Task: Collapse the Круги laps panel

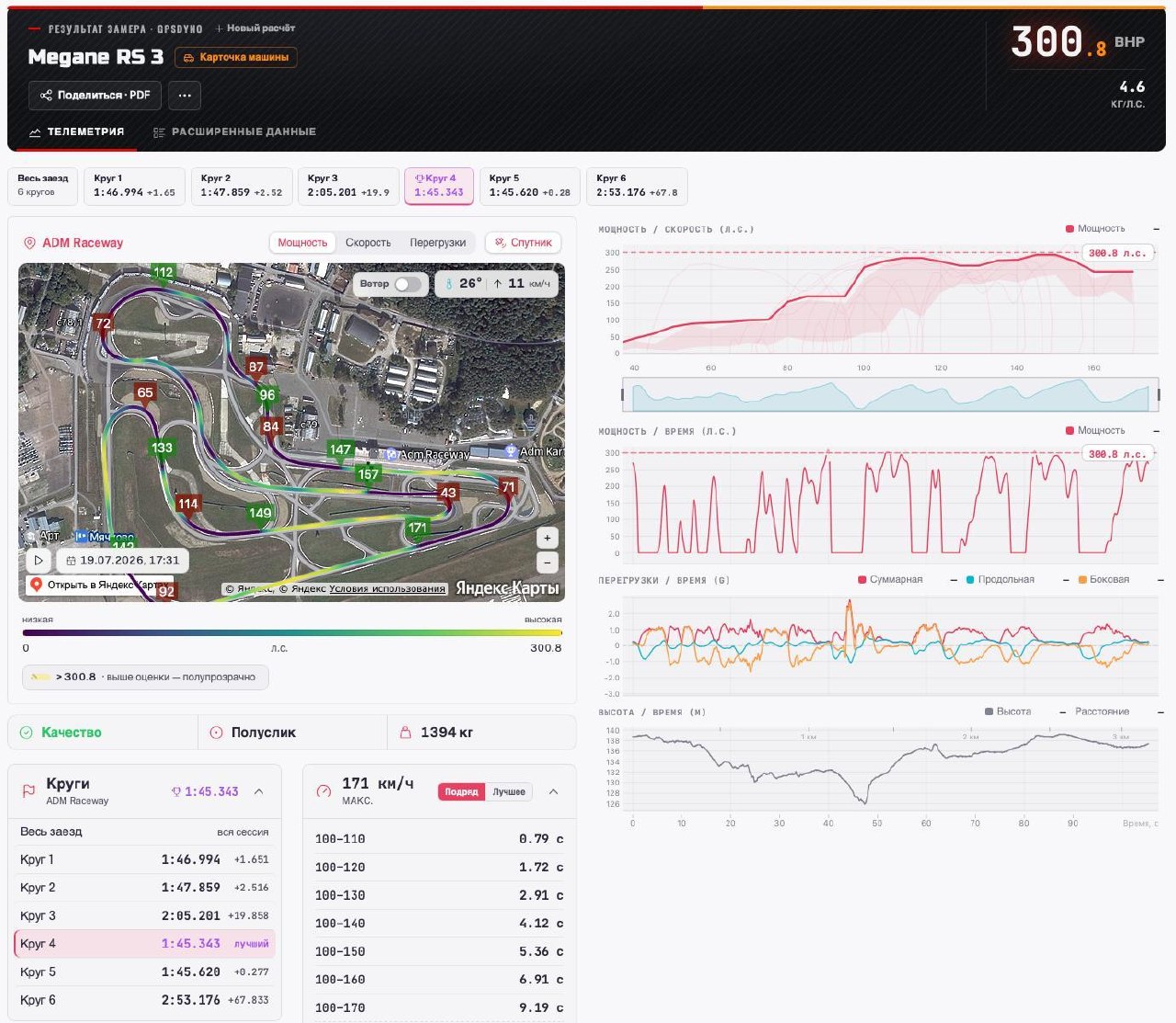Action: coord(259,791)
